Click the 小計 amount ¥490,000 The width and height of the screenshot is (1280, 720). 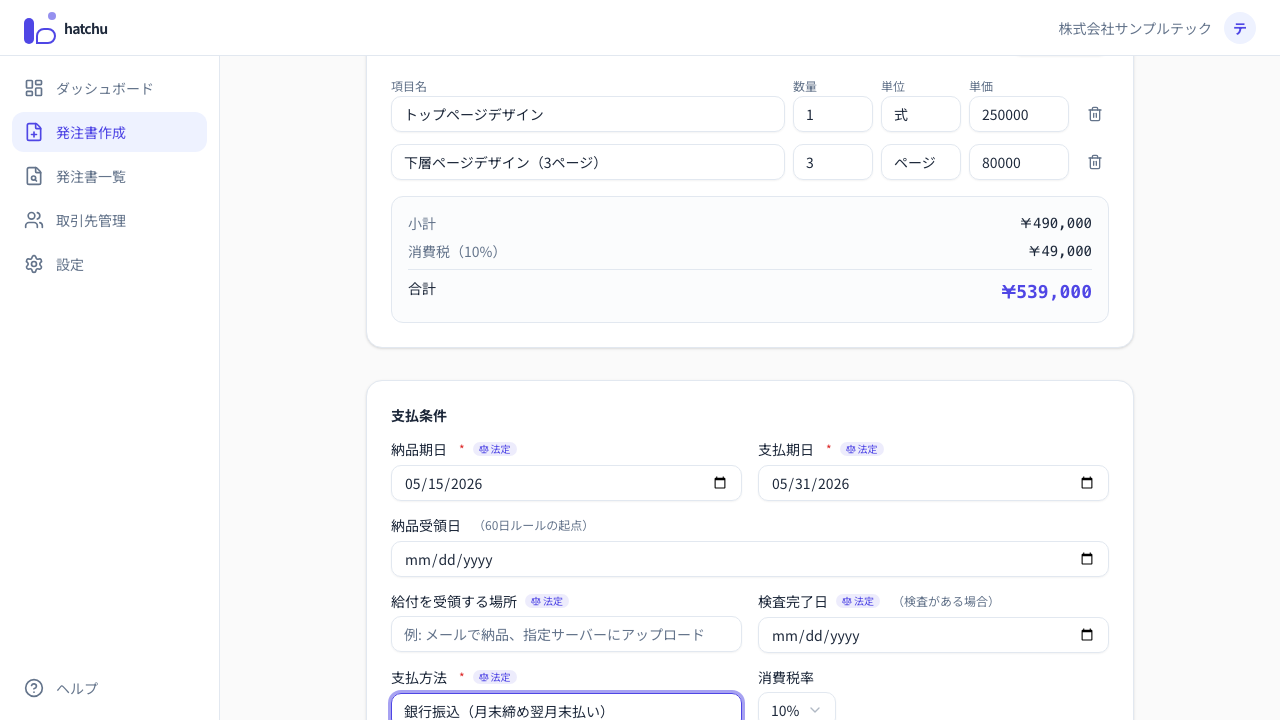tap(1055, 223)
